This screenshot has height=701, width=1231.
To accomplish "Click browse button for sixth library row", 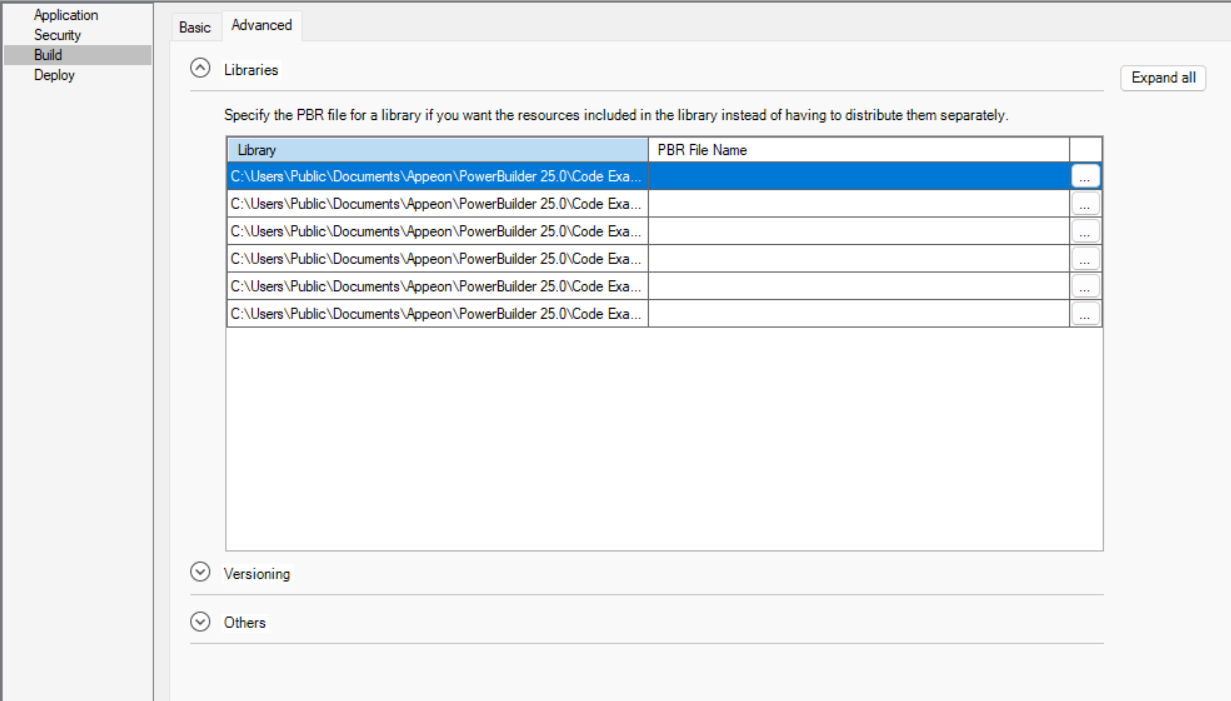I will click(1085, 314).
